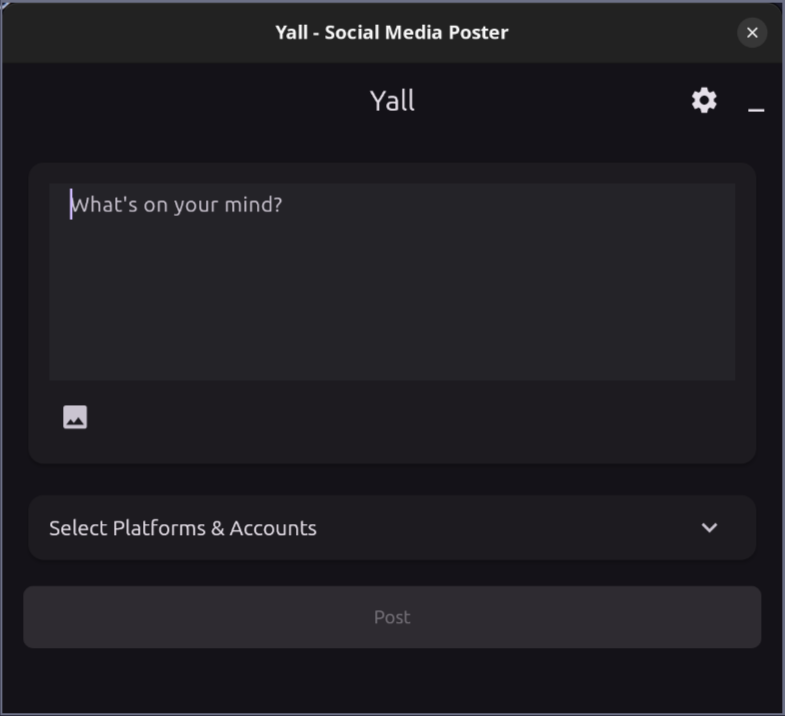Click inside the post compose area

pos(392,282)
